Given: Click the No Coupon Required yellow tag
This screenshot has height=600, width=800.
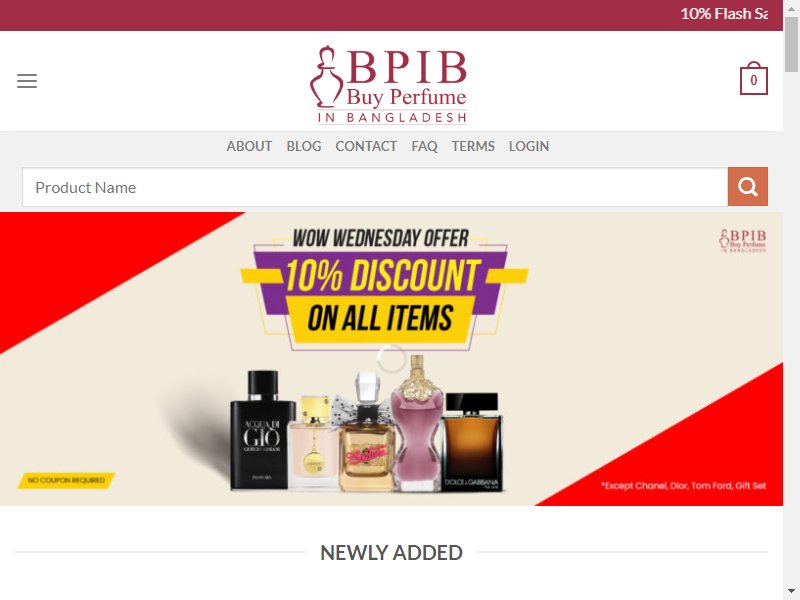Looking at the screenshot, I should [x=66, y=480].
